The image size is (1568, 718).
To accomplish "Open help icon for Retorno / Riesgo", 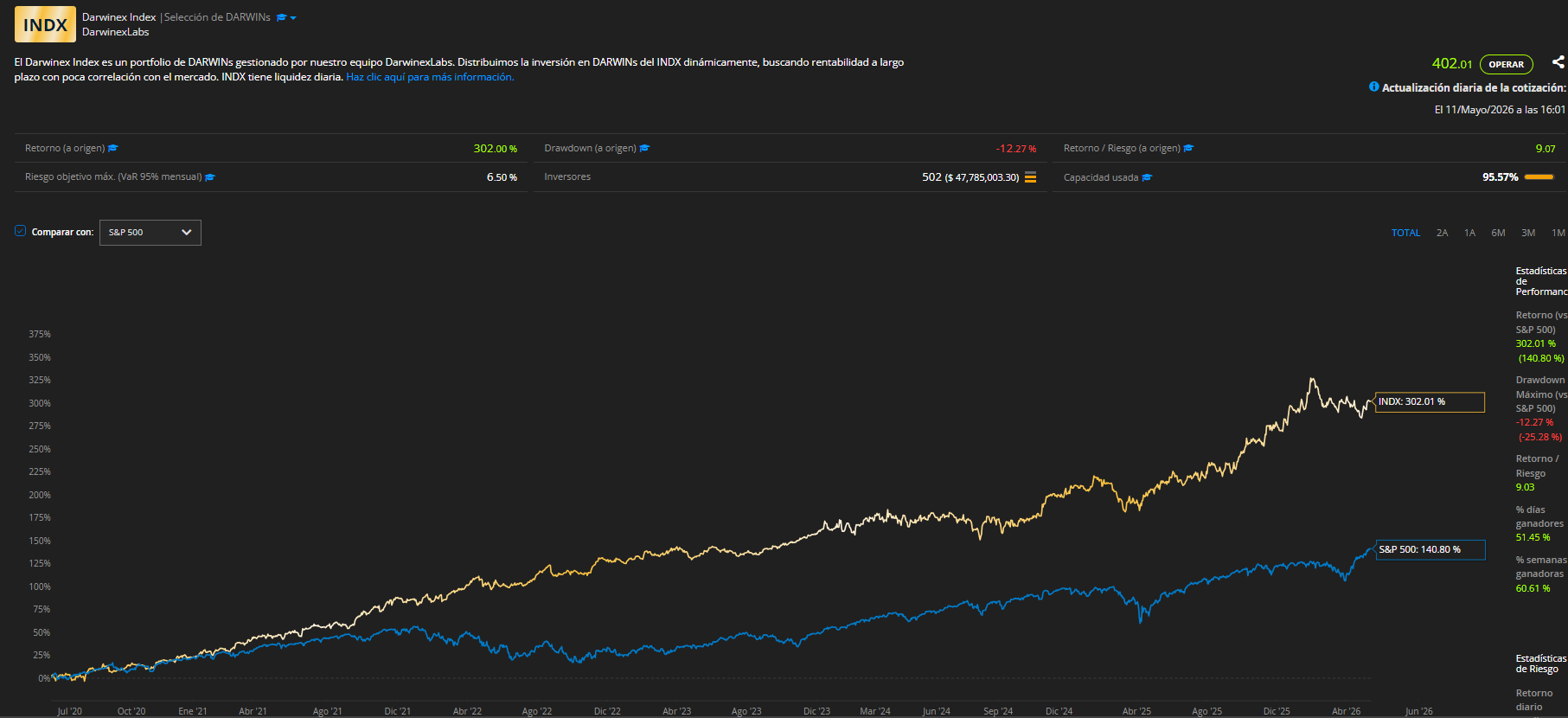I will pyautogui.click(x=1188, y=148).
